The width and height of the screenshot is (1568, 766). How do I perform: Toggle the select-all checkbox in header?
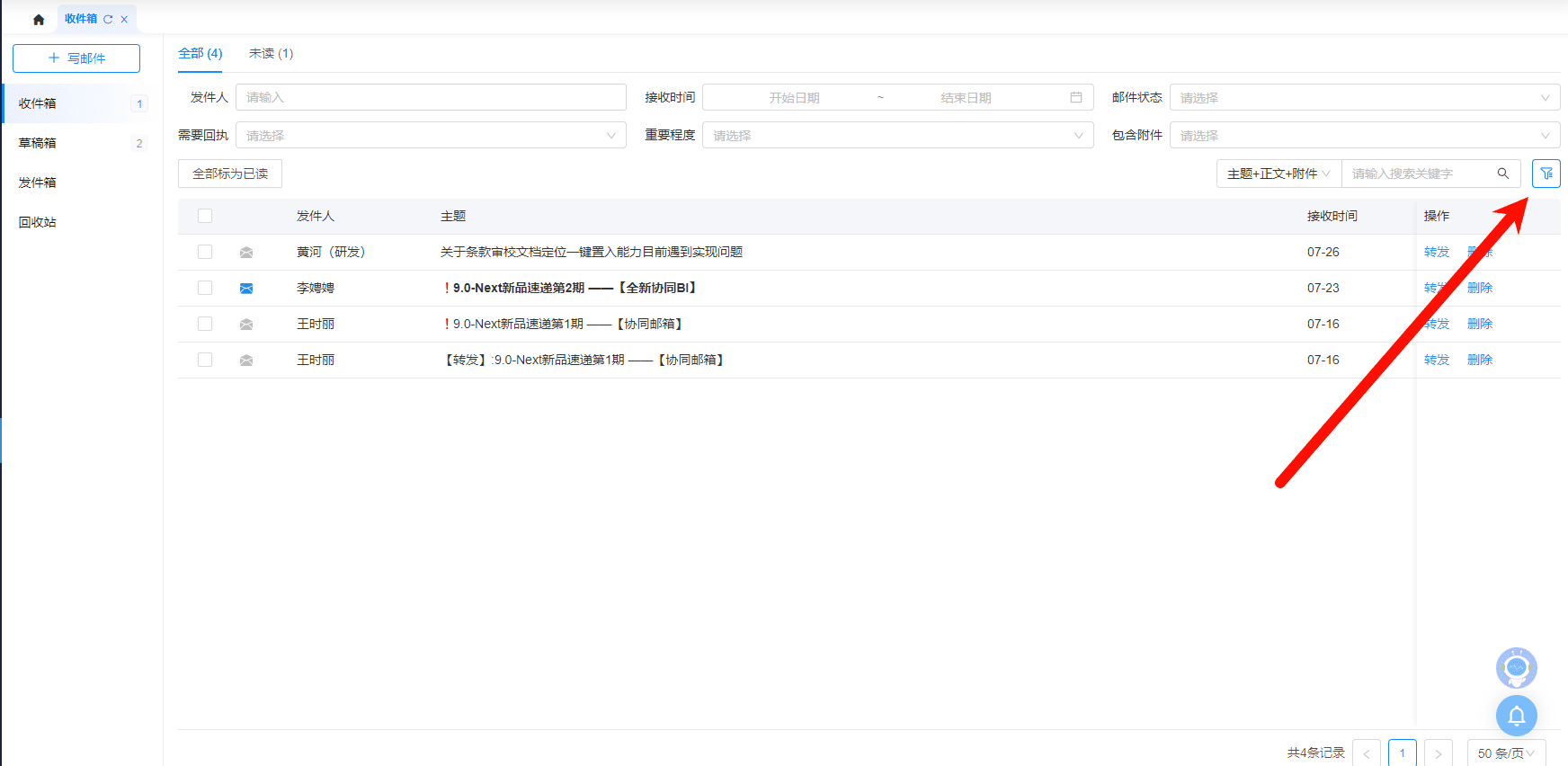click(x=205, y=216)
